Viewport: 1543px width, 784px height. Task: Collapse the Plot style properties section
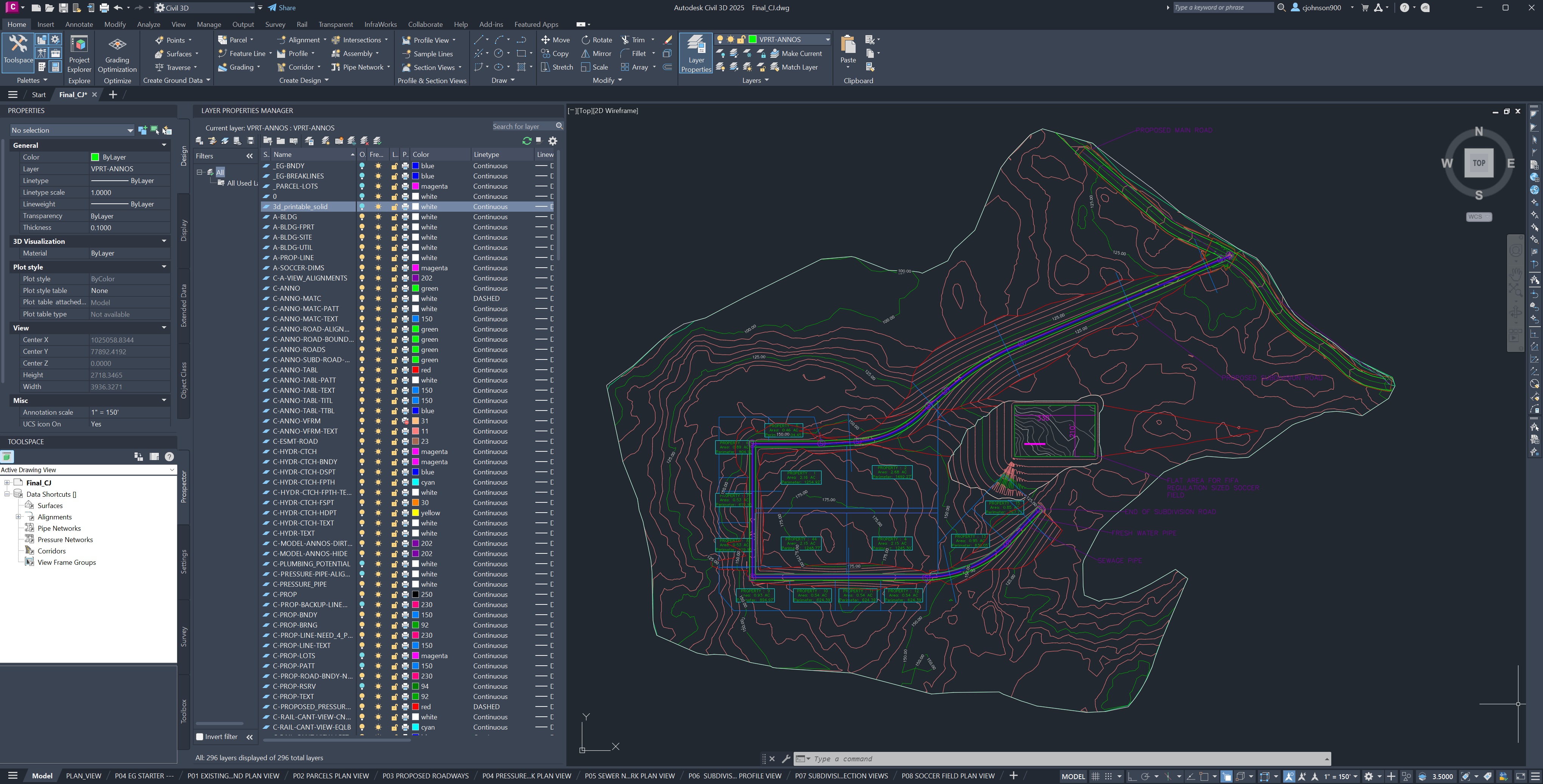tap(163, 267)
